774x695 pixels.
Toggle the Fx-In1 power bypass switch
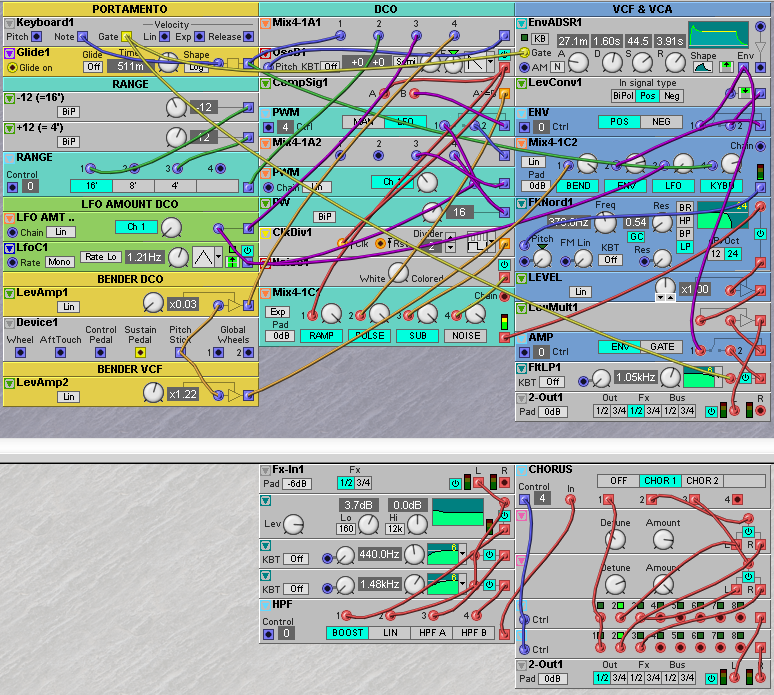click(x=454, y=484)
